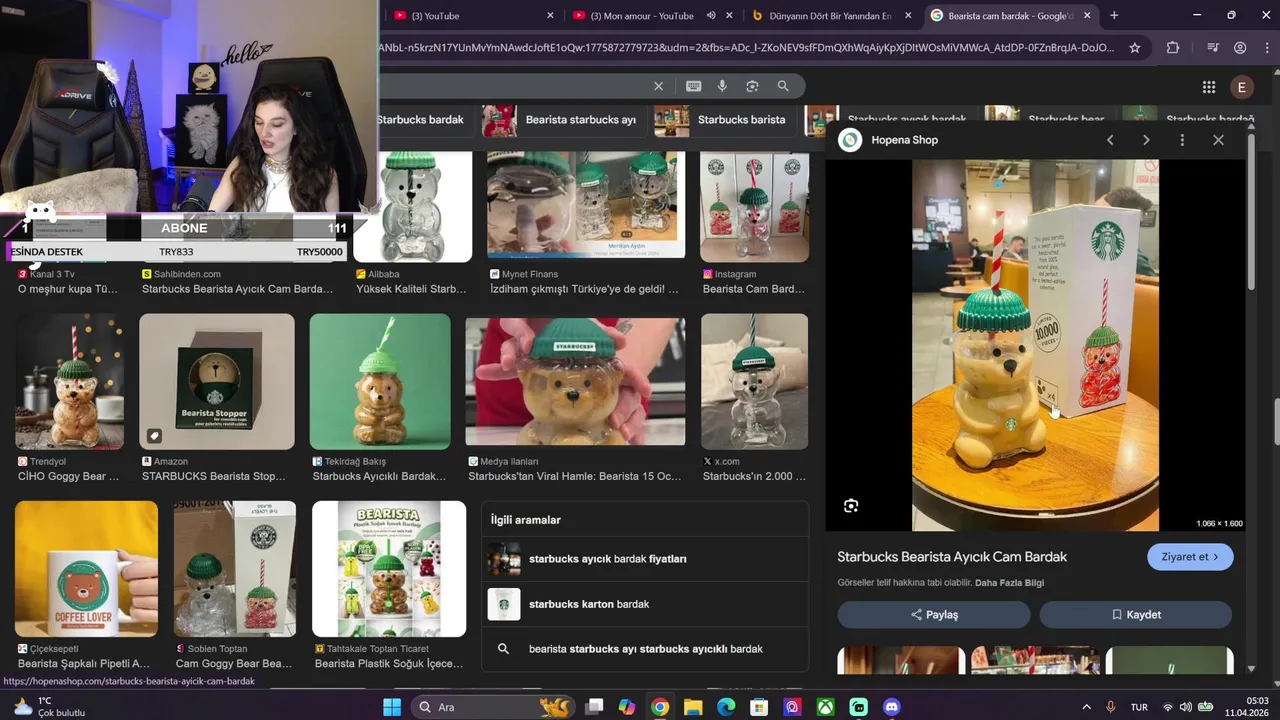1280x720 pixels.
Task: Start voice search with microphone icon
Action: click(x=722, y=86)
